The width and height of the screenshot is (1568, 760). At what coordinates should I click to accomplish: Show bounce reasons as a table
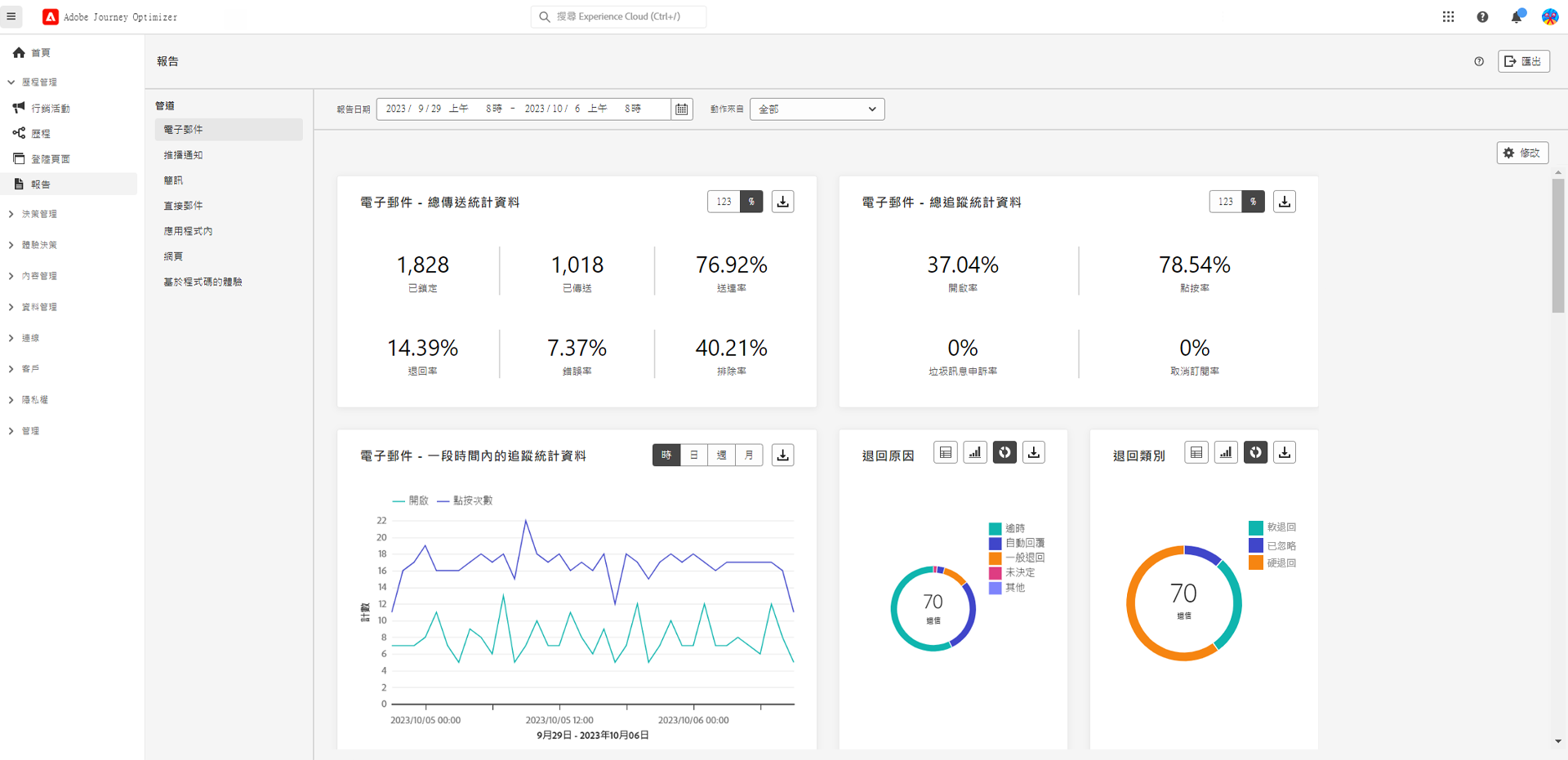[945, 452]
